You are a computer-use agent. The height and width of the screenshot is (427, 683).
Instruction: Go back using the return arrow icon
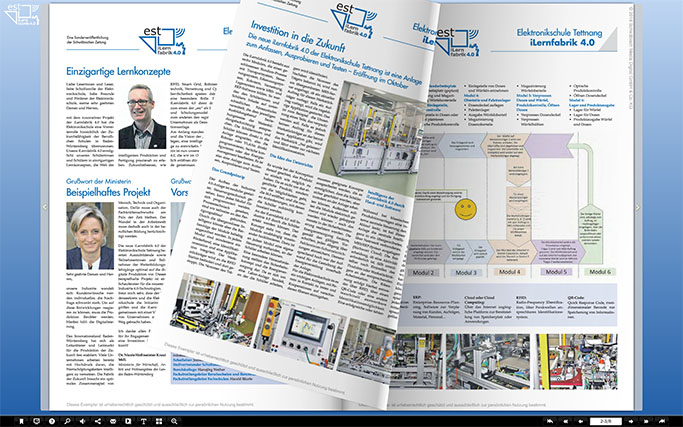(550, 421)
